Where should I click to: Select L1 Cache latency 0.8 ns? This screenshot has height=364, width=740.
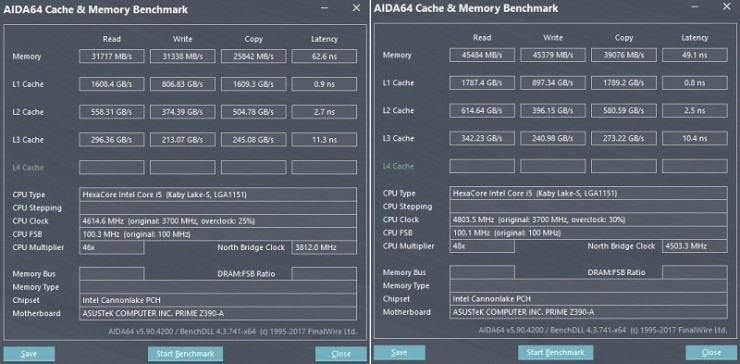click(694, 83)
